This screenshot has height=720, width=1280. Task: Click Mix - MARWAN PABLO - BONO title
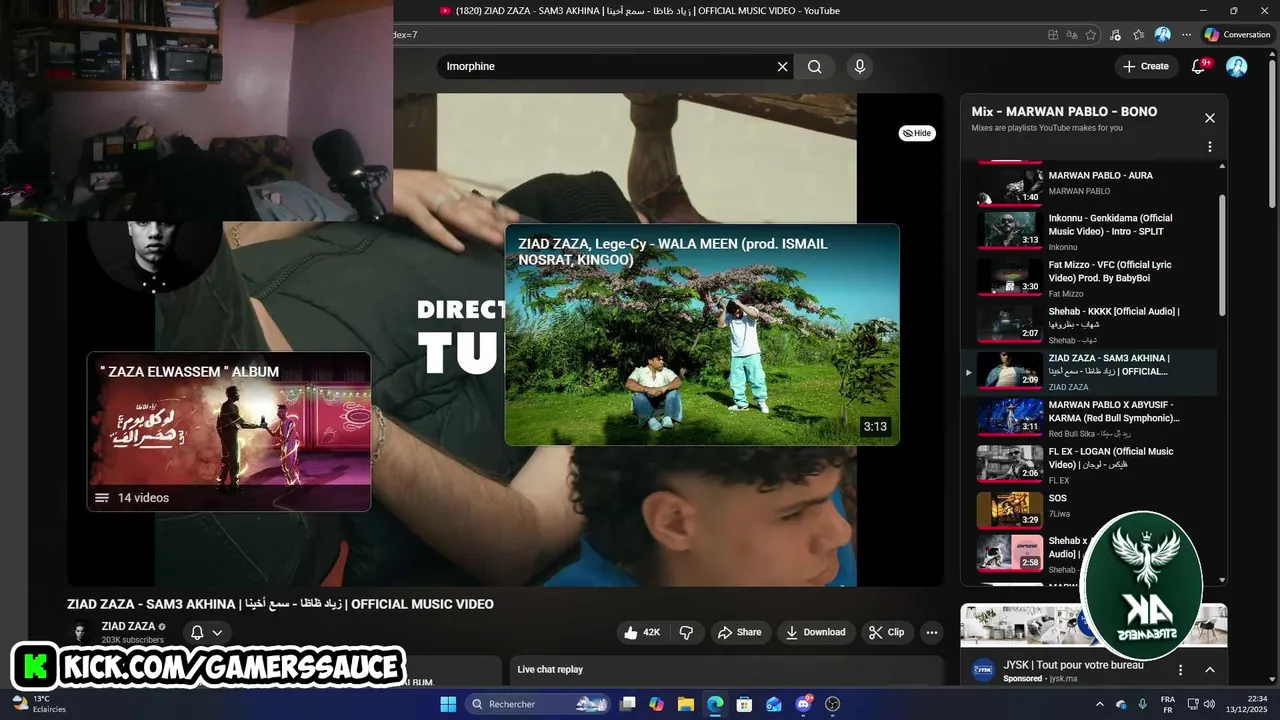tap(1064, 112)
